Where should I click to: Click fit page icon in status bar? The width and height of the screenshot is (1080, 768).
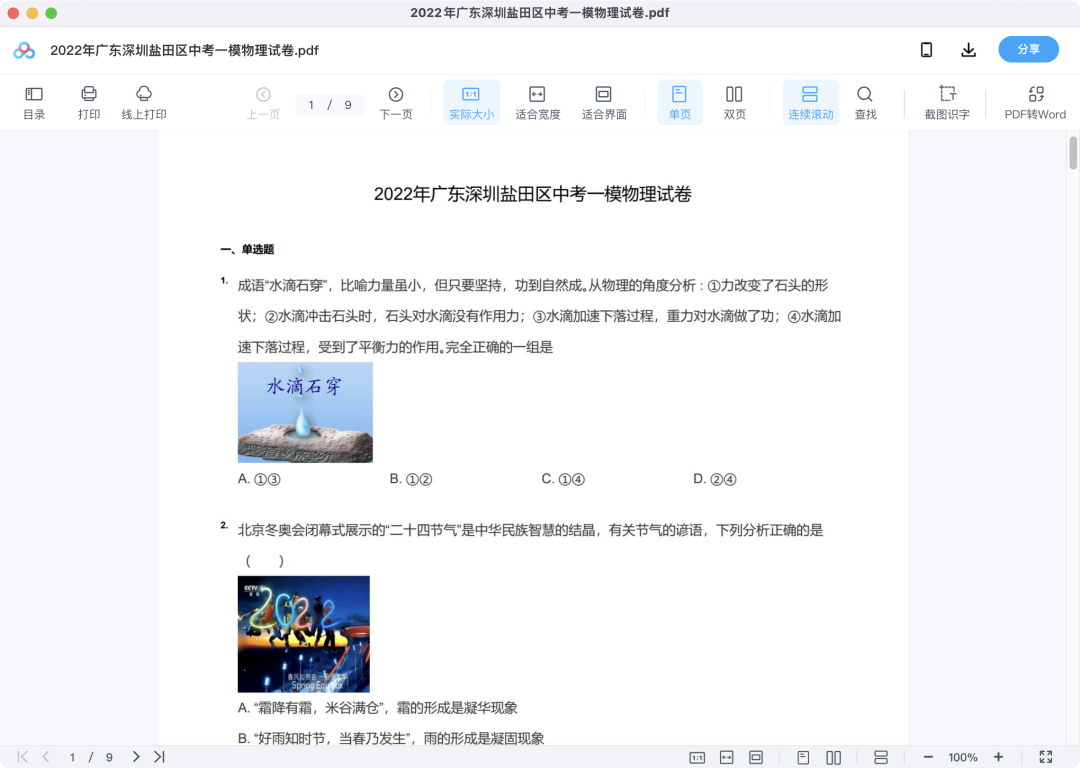click(x=756, y=758)
